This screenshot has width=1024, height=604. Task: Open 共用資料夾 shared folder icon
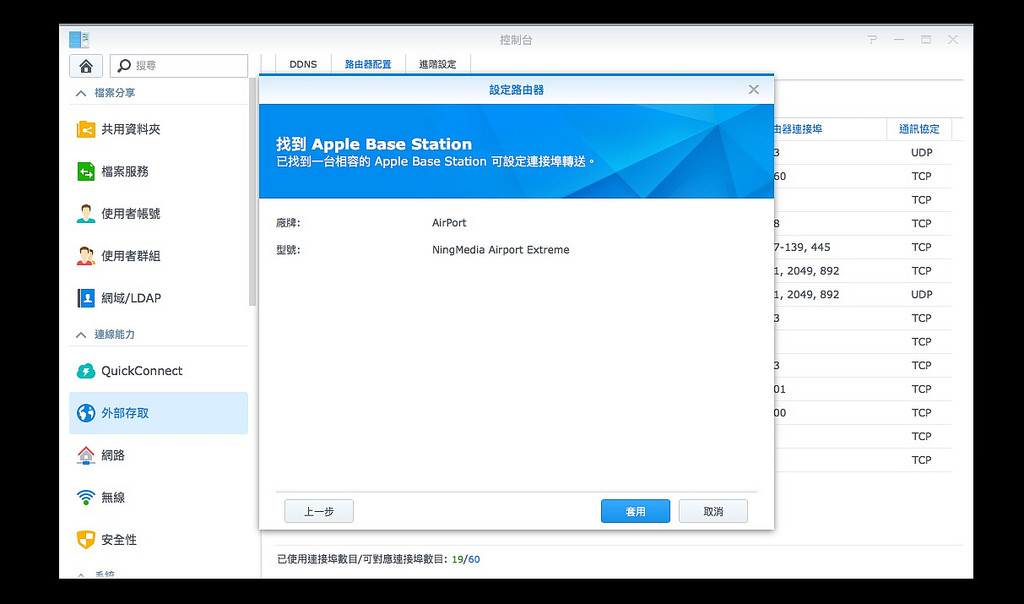(86, 129)
